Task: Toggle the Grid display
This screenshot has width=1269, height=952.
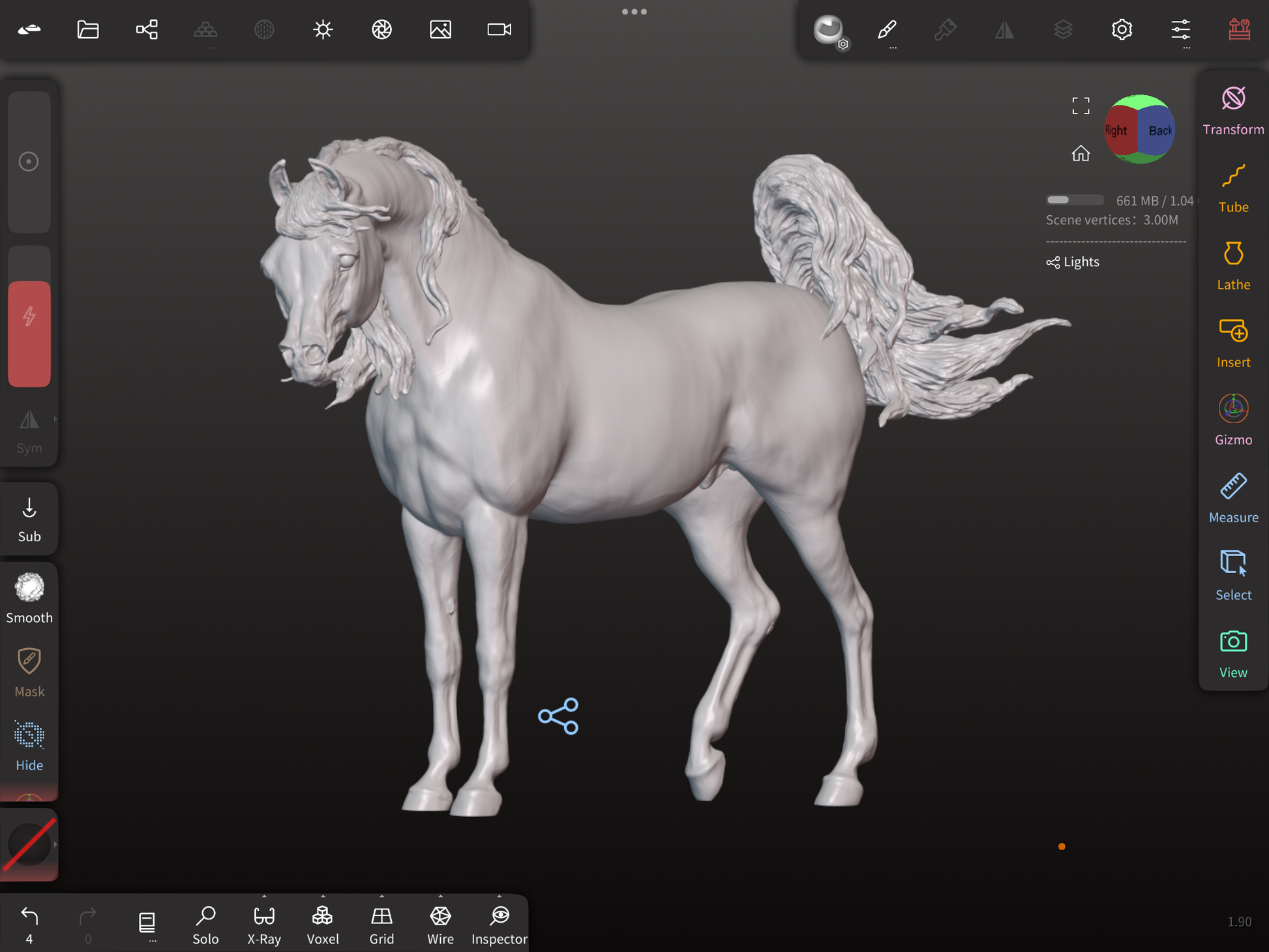Action: click(381, 923)
